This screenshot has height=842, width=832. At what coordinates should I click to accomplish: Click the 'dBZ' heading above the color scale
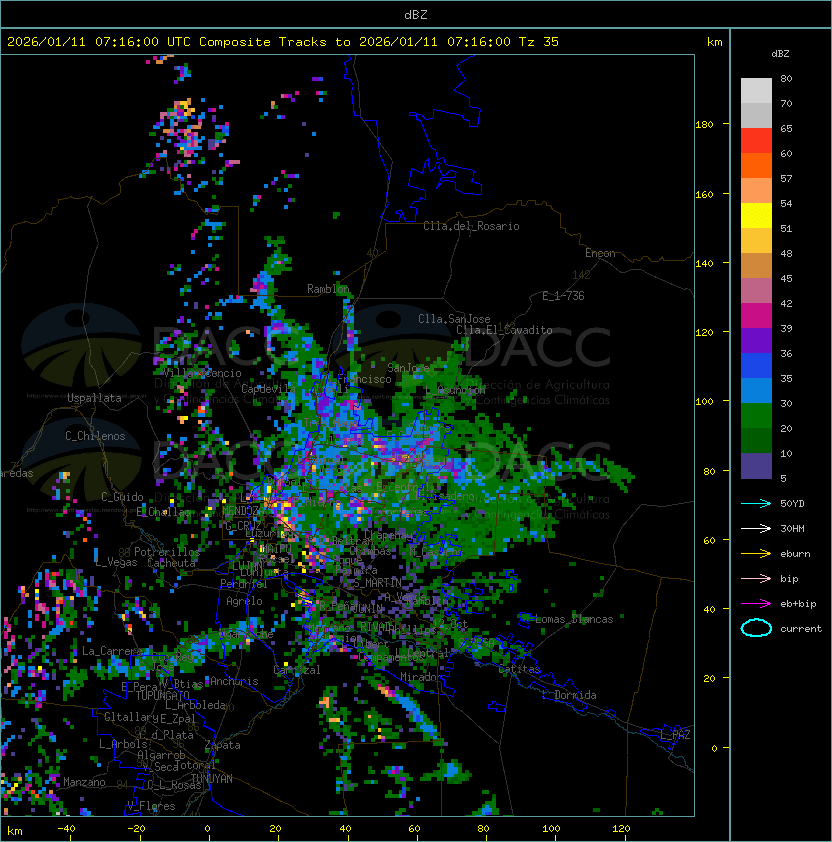pyautogui.click(x=780, y=54)
